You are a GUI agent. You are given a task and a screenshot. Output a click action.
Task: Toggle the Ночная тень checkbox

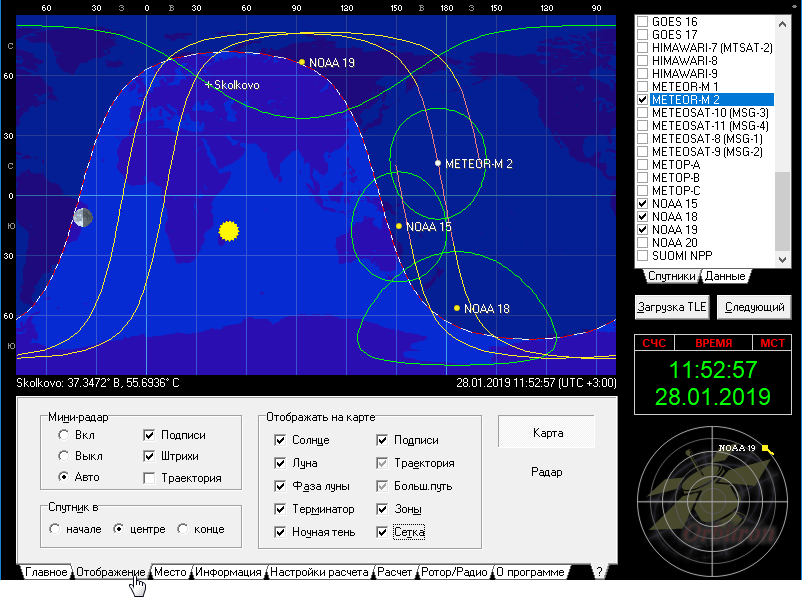281,532
